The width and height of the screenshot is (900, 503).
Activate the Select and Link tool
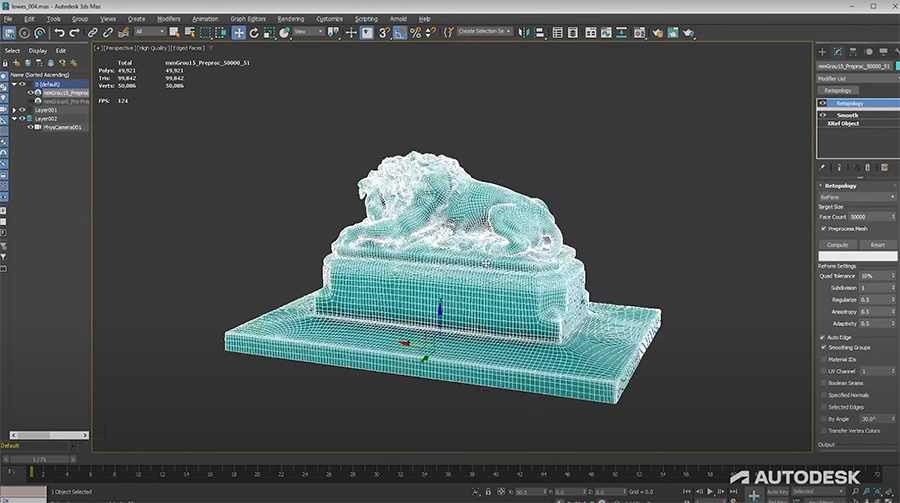92,33
